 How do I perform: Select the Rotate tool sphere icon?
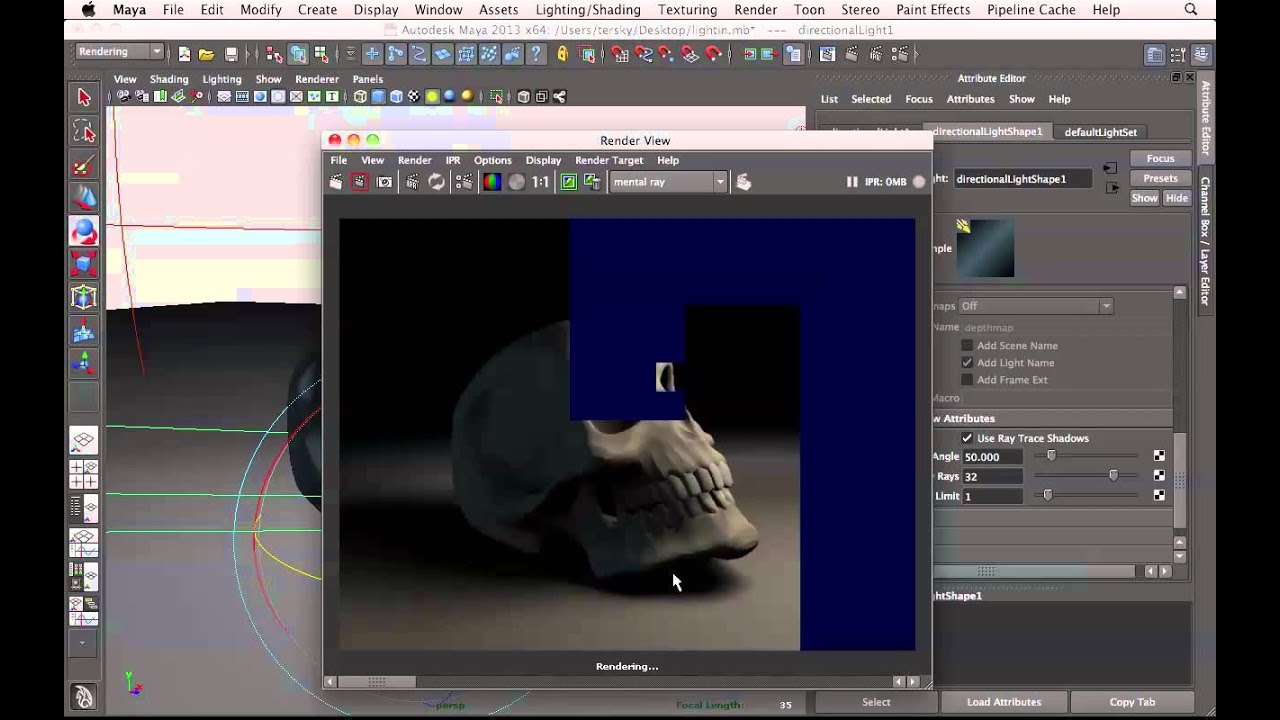click(x=84, y=231)
